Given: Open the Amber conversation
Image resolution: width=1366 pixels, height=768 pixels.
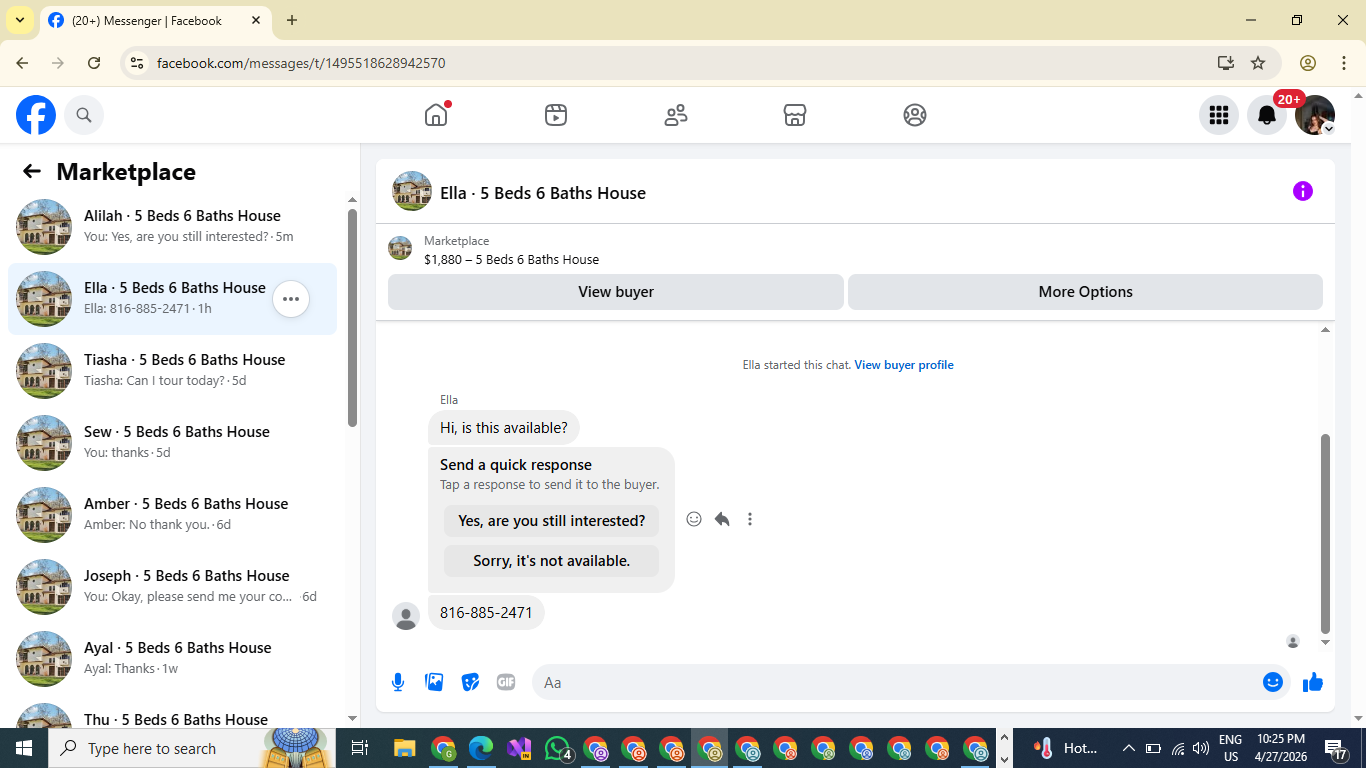Looking at the screenshot, I should (x=172, y=515).
